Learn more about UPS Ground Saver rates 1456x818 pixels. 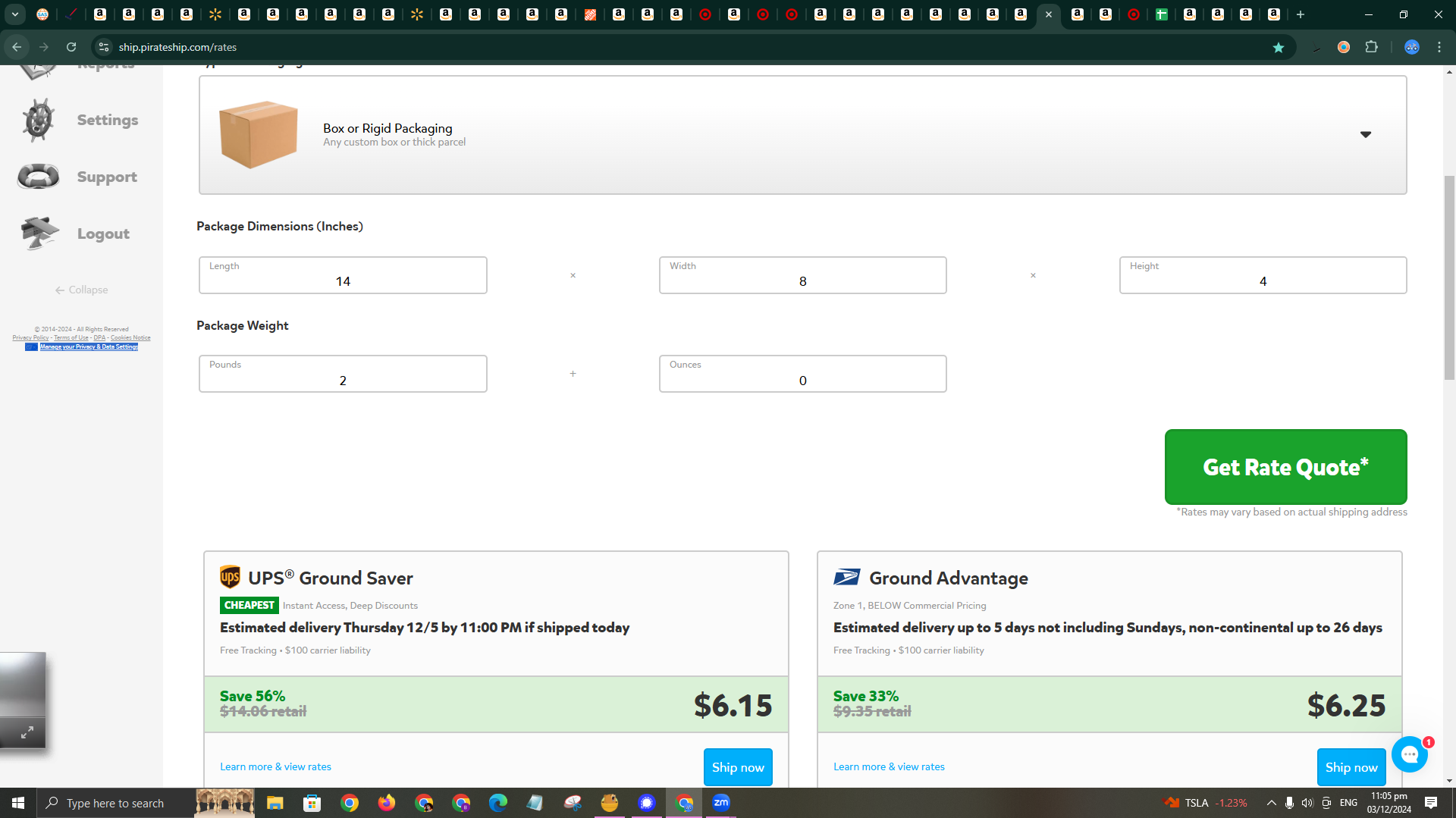point(275,766)
